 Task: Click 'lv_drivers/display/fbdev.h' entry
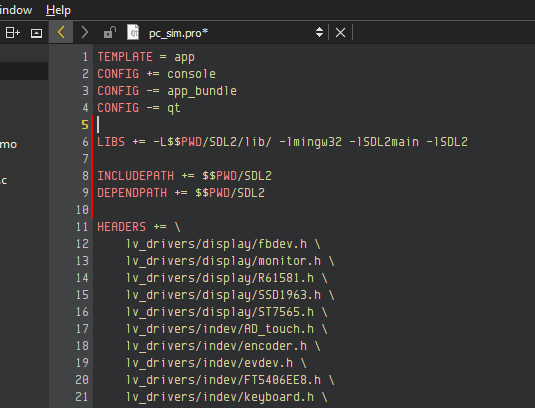[216, 244]
